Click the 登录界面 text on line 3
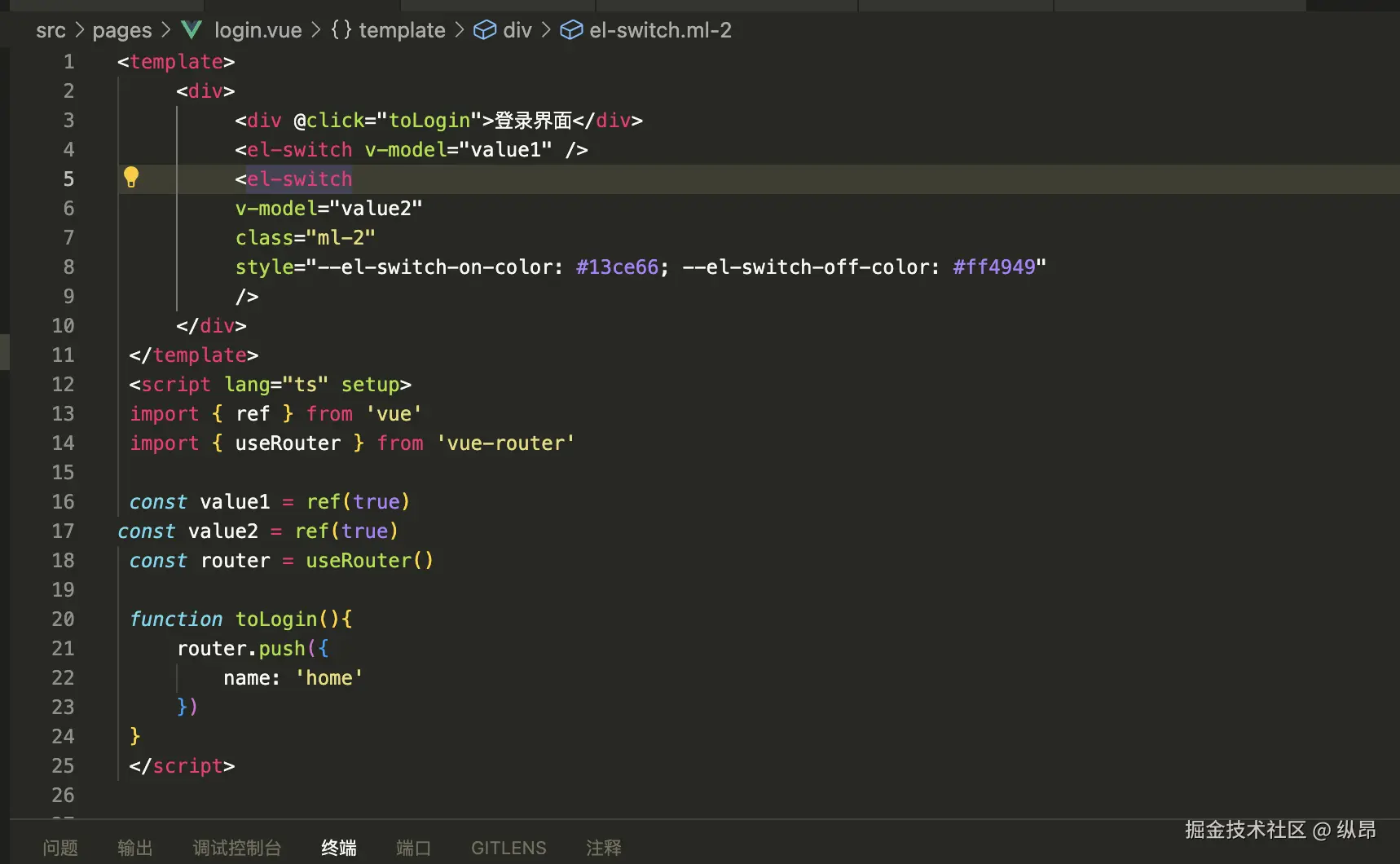This screenshot has width=1400, height=864. [x=534, y=121]
